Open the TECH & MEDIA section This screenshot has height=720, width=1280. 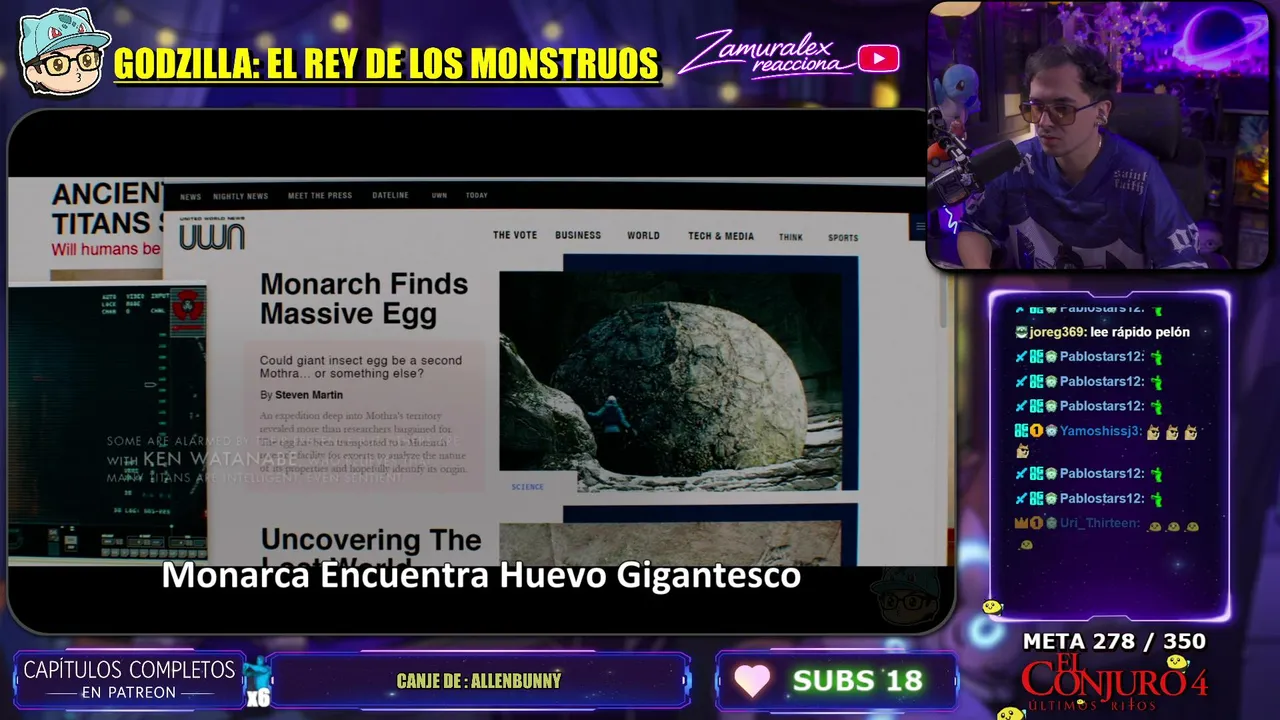point(721,236)
